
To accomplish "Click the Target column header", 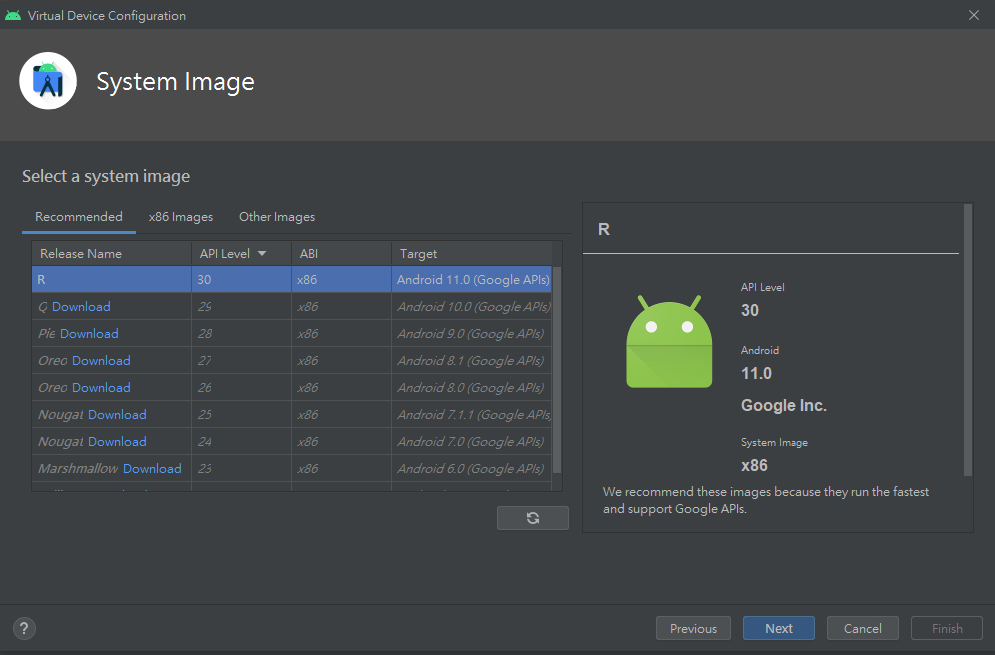I will click(471, 253).
